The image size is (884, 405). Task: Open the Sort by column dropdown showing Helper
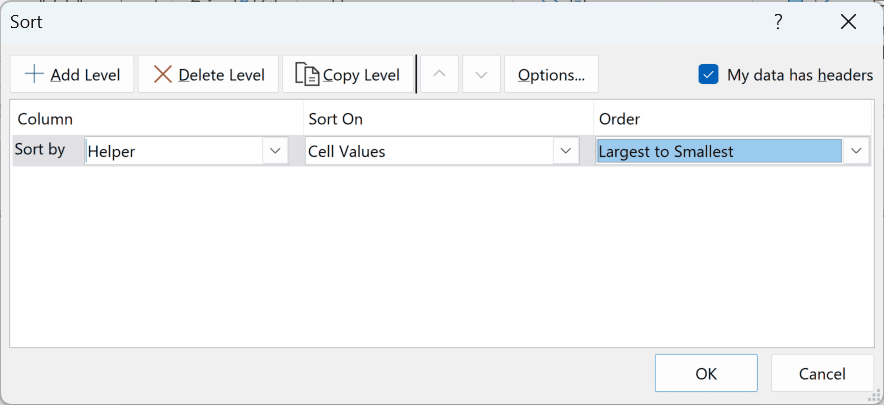[x=275, y=151]
